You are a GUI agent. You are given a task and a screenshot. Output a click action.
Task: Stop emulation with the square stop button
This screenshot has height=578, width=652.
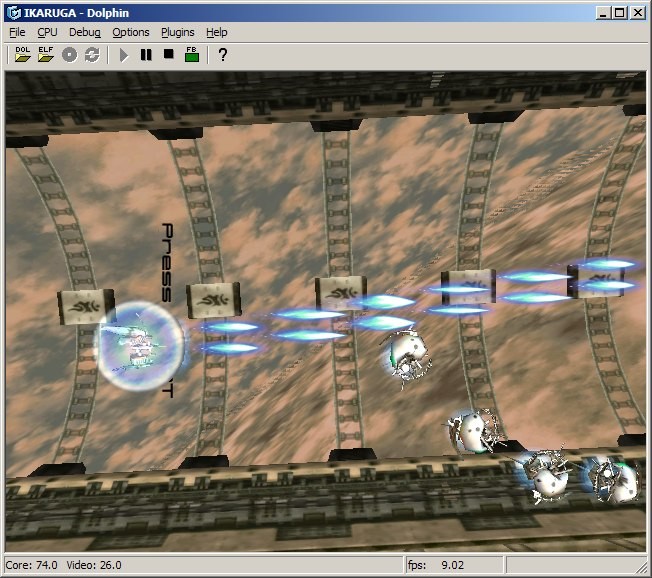point(168,54)
